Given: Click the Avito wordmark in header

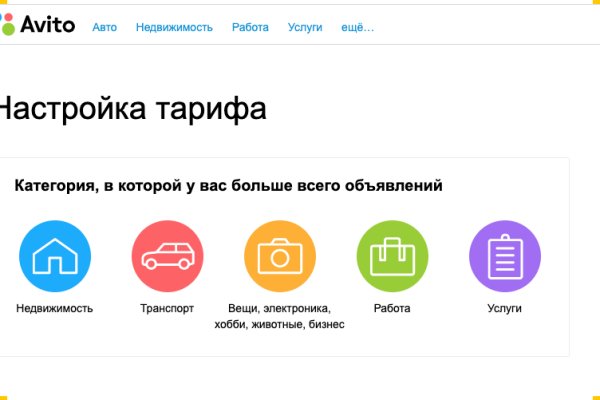Looking at the screenshot, I should pos(47,25).
